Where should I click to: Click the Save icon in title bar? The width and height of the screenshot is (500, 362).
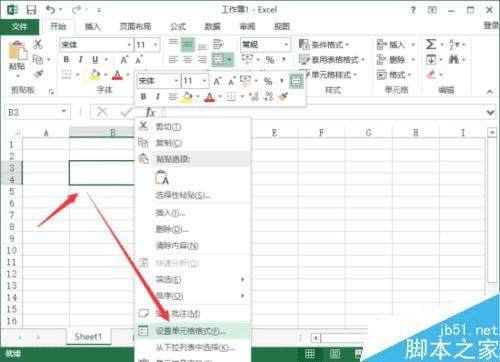31,10
